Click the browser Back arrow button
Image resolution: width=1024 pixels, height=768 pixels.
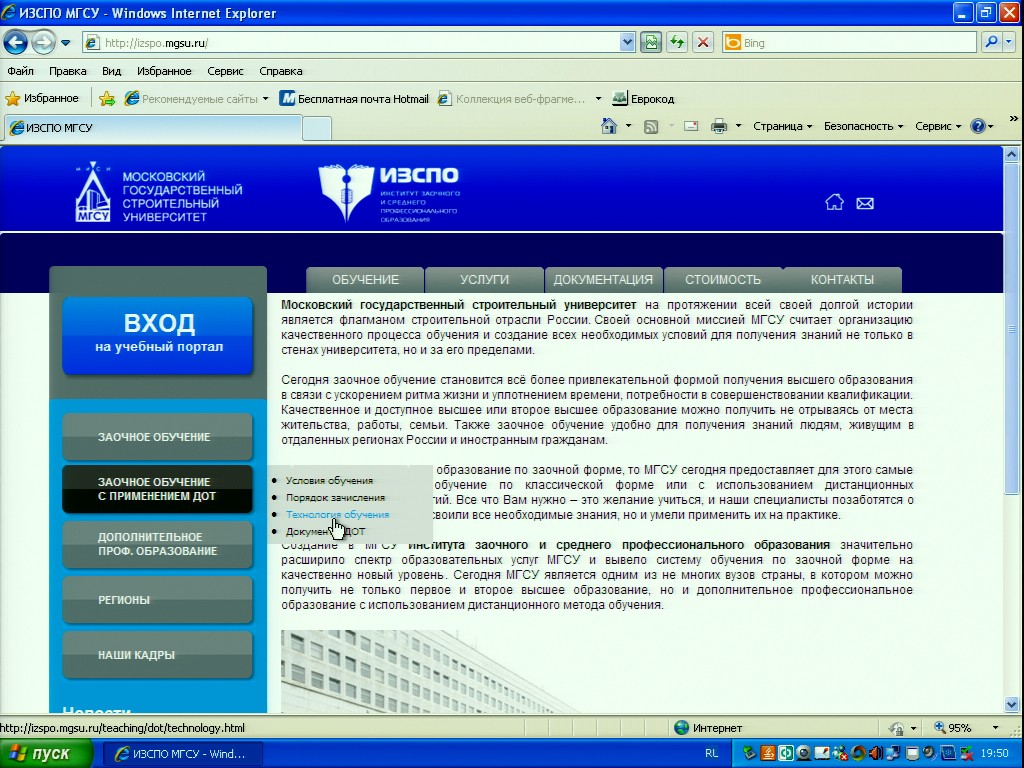pyautogui.click(x=16, y=43)
